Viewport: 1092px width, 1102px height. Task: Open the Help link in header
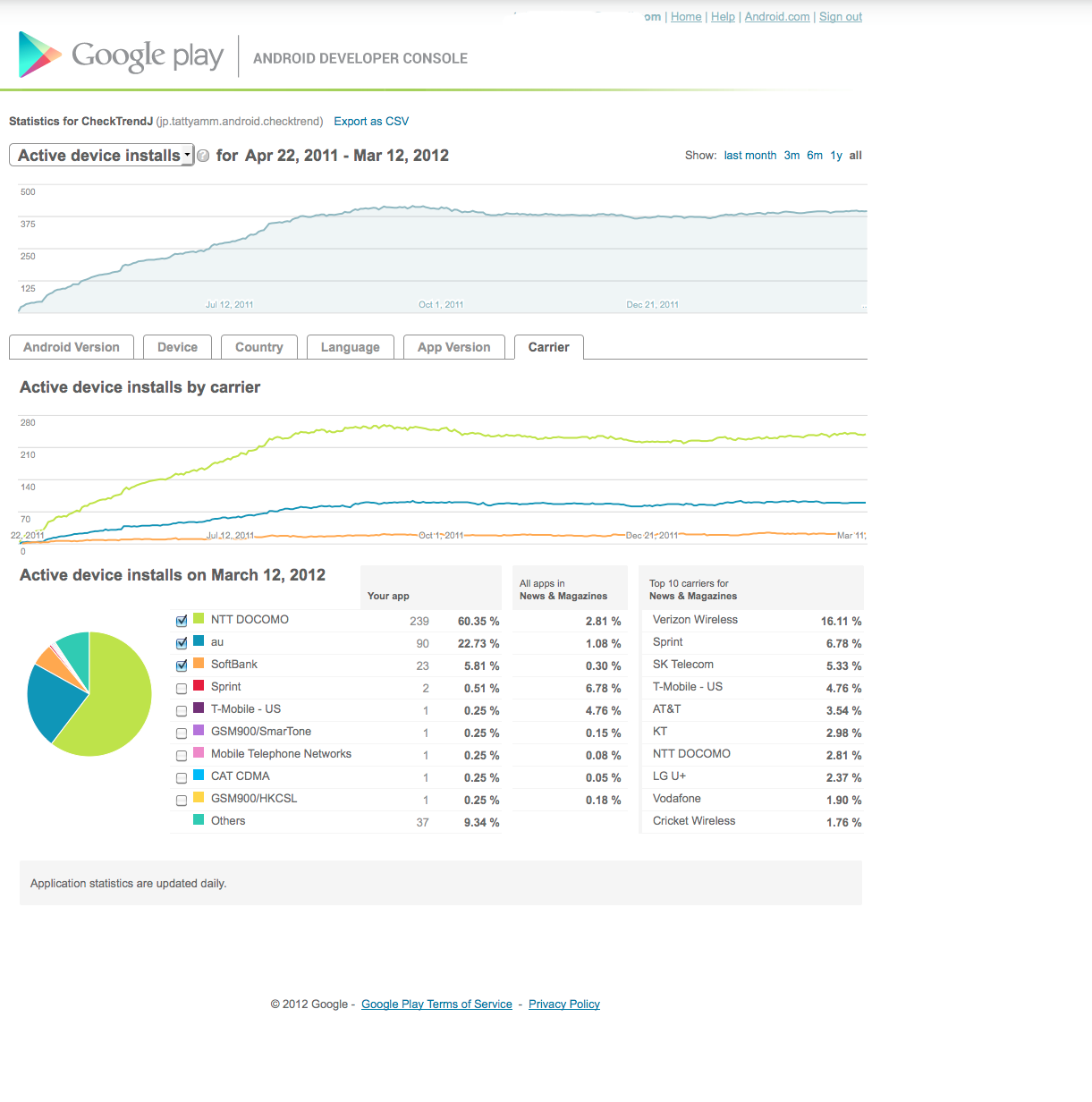point(723,17)
